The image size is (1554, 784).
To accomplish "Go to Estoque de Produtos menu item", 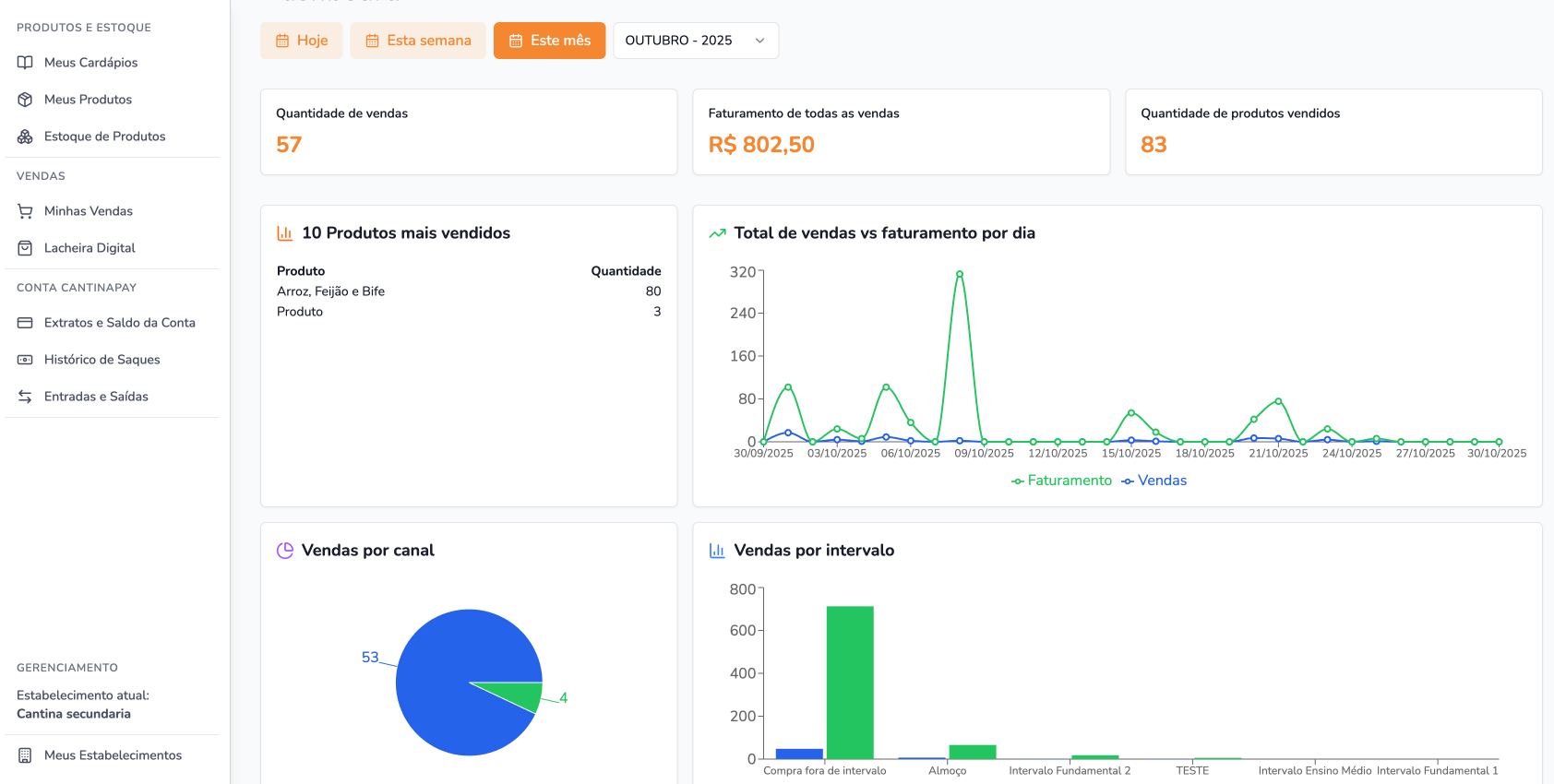I will [104, 137].
